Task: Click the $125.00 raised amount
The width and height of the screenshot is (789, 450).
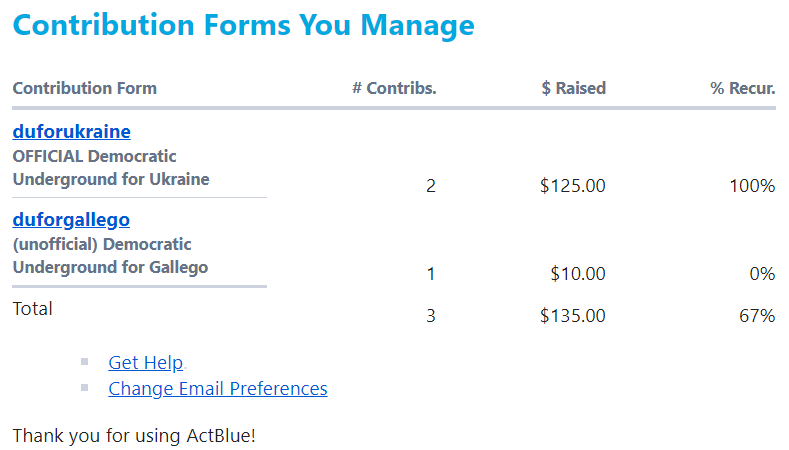Action: coord(572,186)
